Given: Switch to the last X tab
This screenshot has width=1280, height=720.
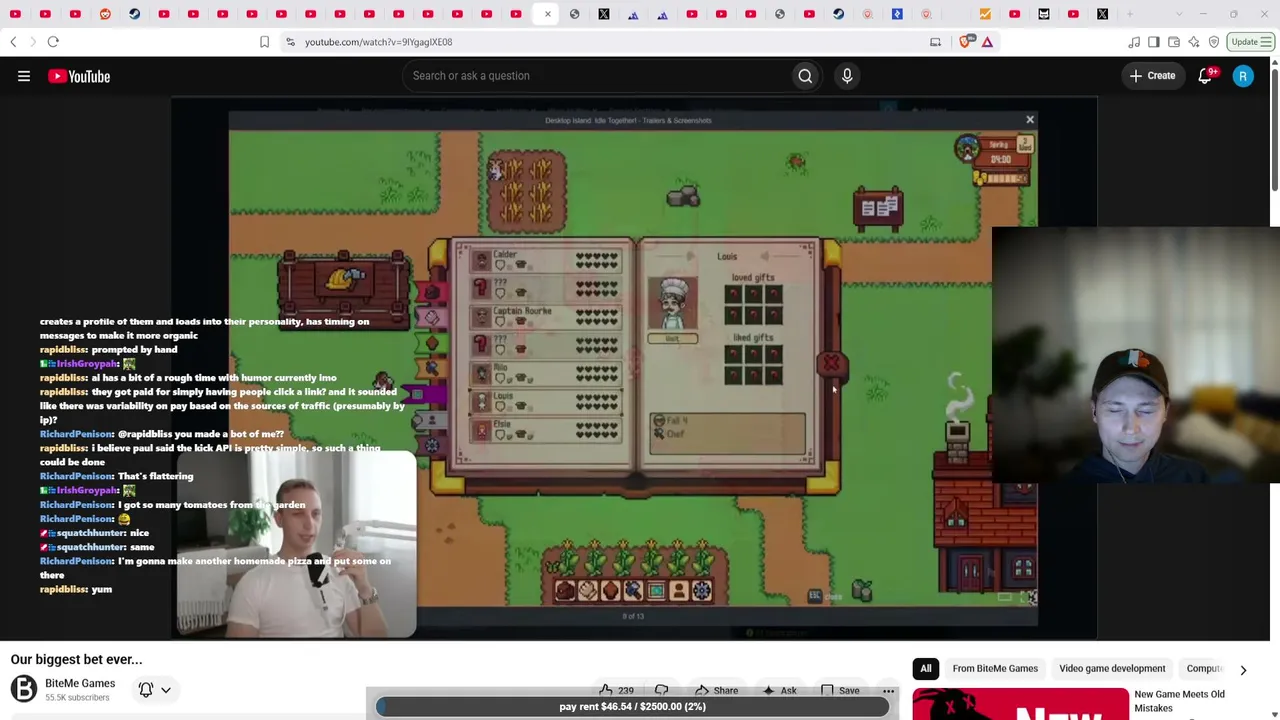Looking at the screenshot, I should [1102, 14].
